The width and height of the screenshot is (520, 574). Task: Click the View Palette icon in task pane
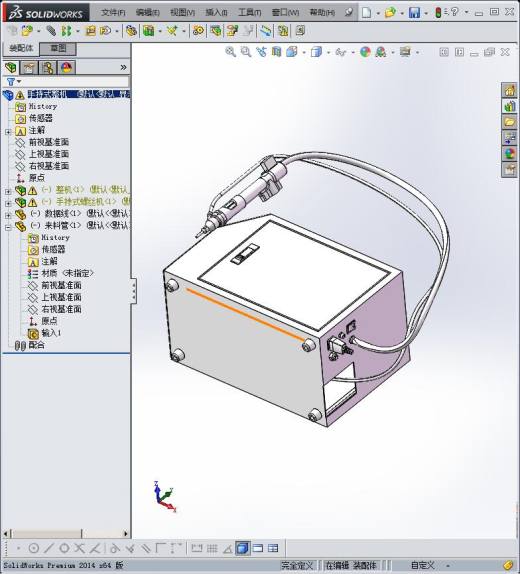tap(509, 138)
